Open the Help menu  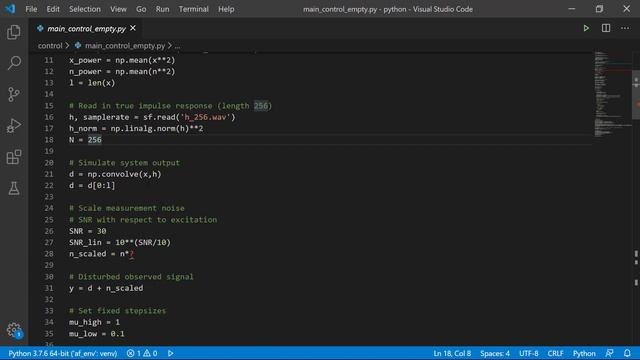226,9
